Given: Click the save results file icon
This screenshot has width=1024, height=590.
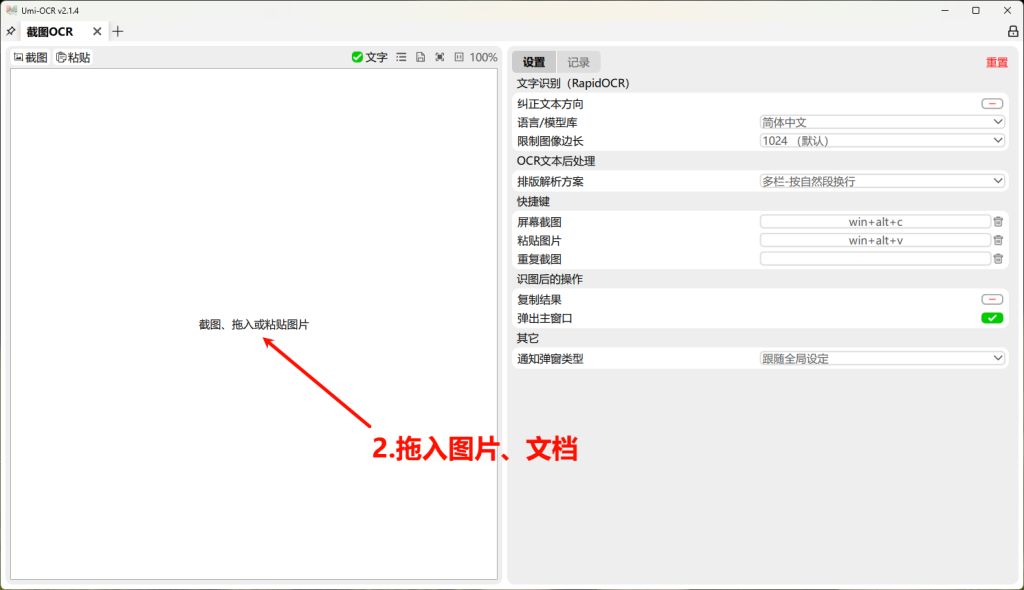Looking at the screenshot, I should tap(421, 57).
